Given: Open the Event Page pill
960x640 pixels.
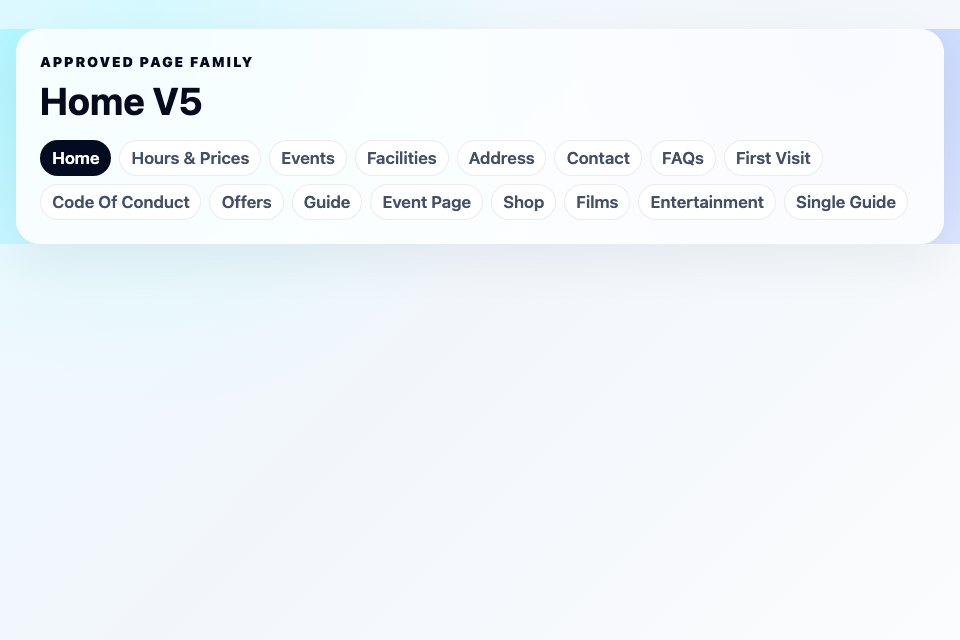Looking at the screenshot, I should pyautogui.click(x=426, y=202).
